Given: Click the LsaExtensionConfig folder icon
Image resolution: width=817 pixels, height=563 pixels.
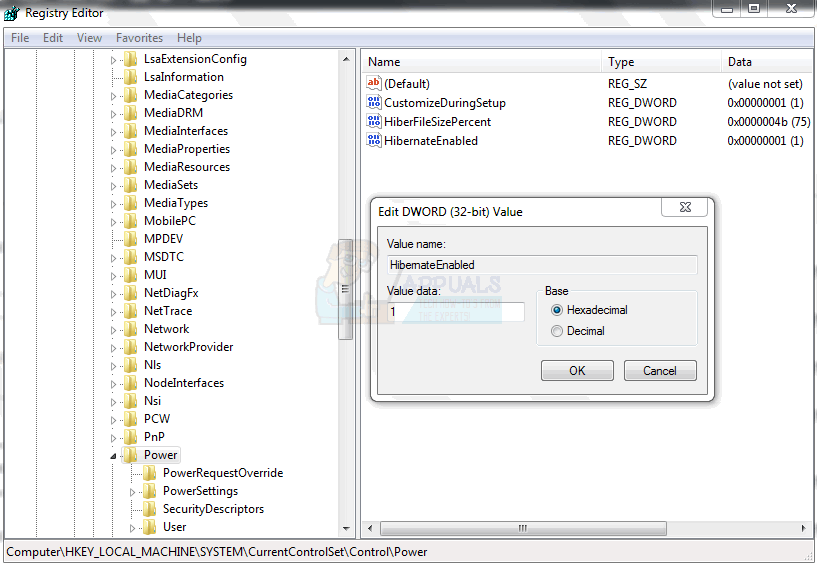Looking at the screenshot, I should tap(130, 59).
